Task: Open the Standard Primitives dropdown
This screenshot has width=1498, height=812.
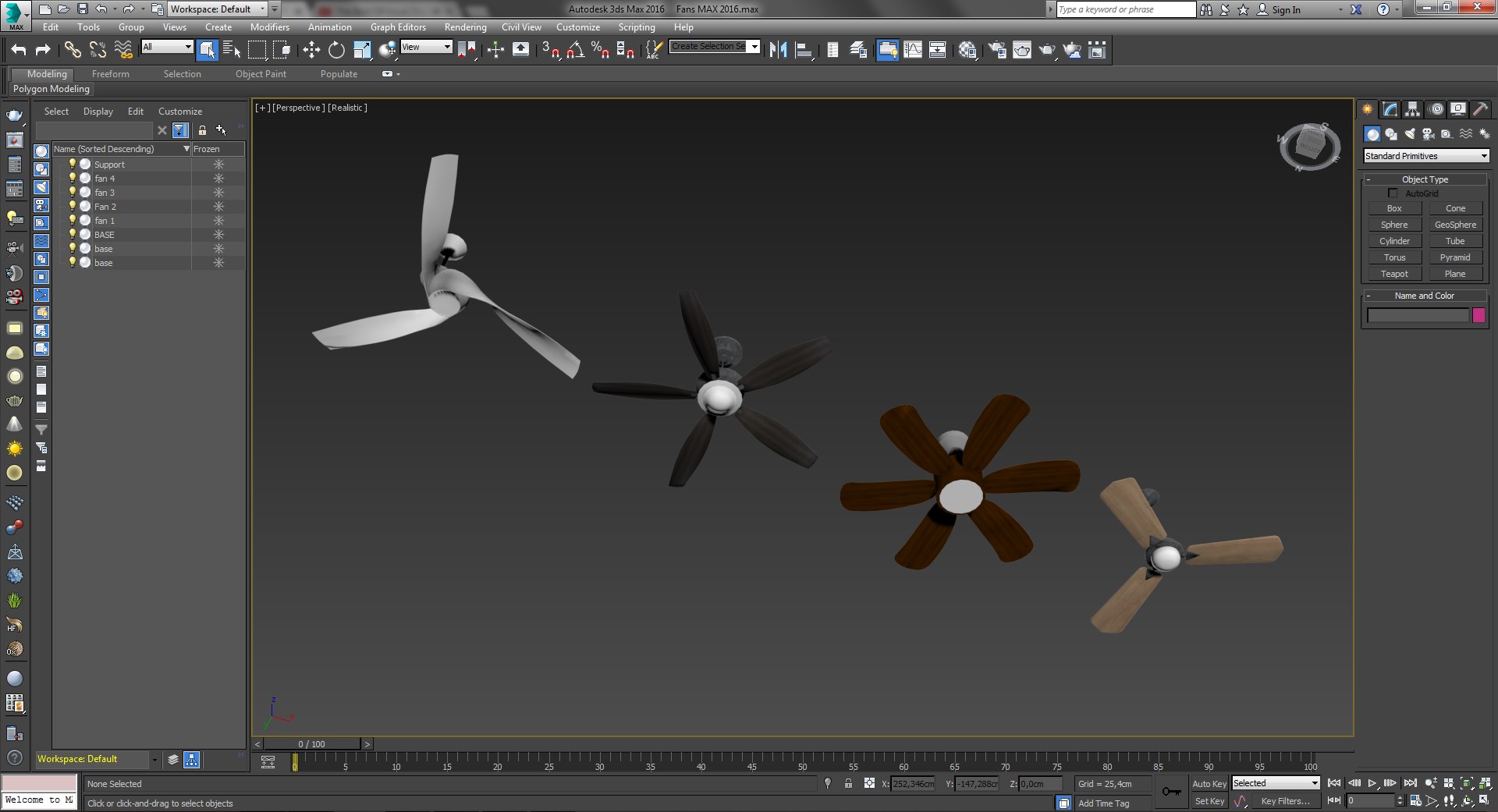Action: [x=1425, y=156]
